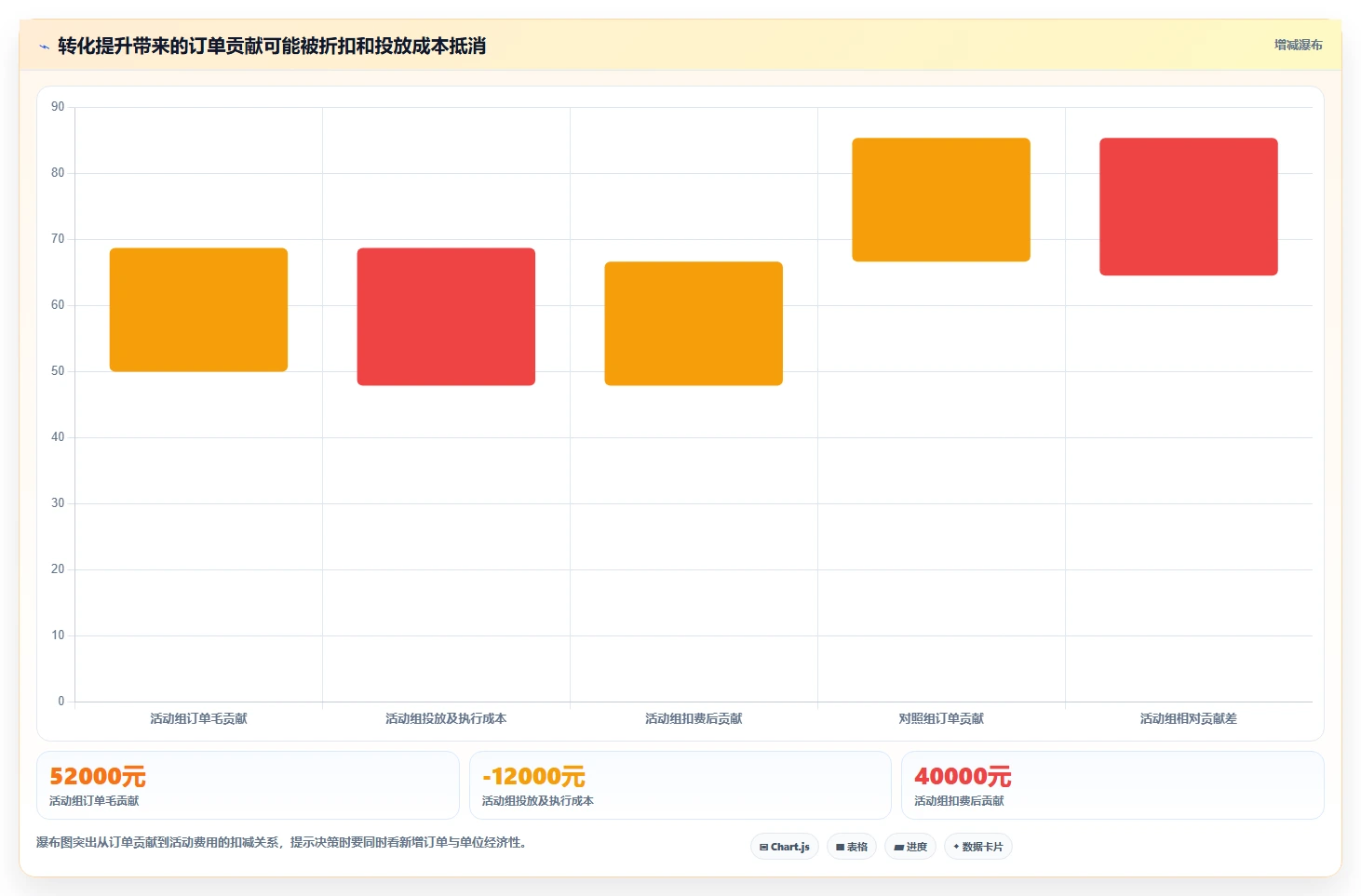Click the 数据卡片 tag chip
The height and width of the screenshot is (896, 1361).
(978, 847)
